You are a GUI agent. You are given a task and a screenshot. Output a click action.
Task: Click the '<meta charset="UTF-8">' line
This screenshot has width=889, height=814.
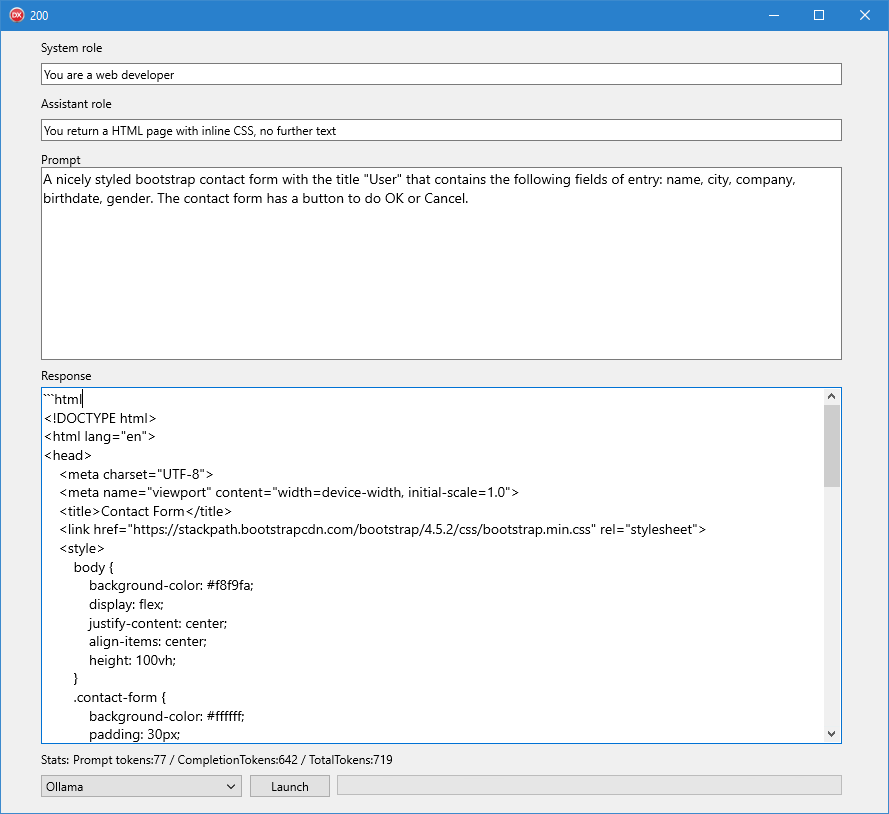click(136, 474)
